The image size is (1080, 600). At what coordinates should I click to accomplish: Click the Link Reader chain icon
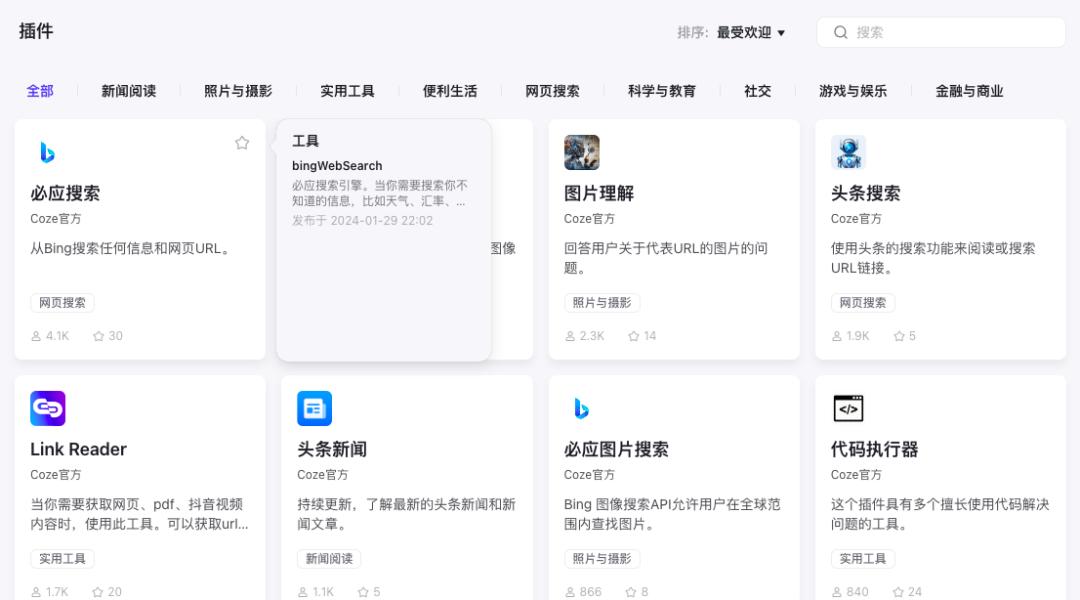point(48,408)
